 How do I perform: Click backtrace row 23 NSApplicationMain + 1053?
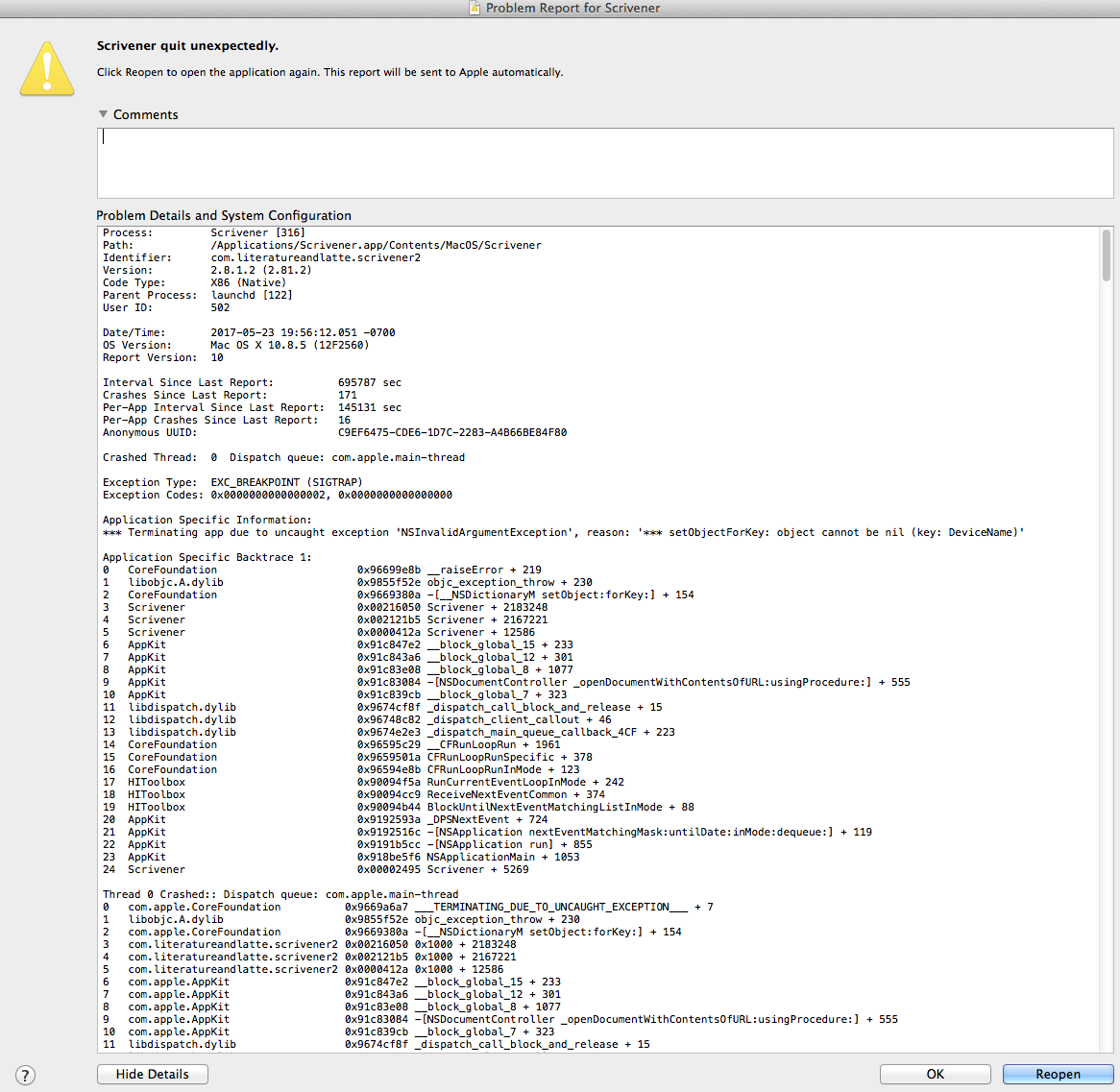[341, 858]
